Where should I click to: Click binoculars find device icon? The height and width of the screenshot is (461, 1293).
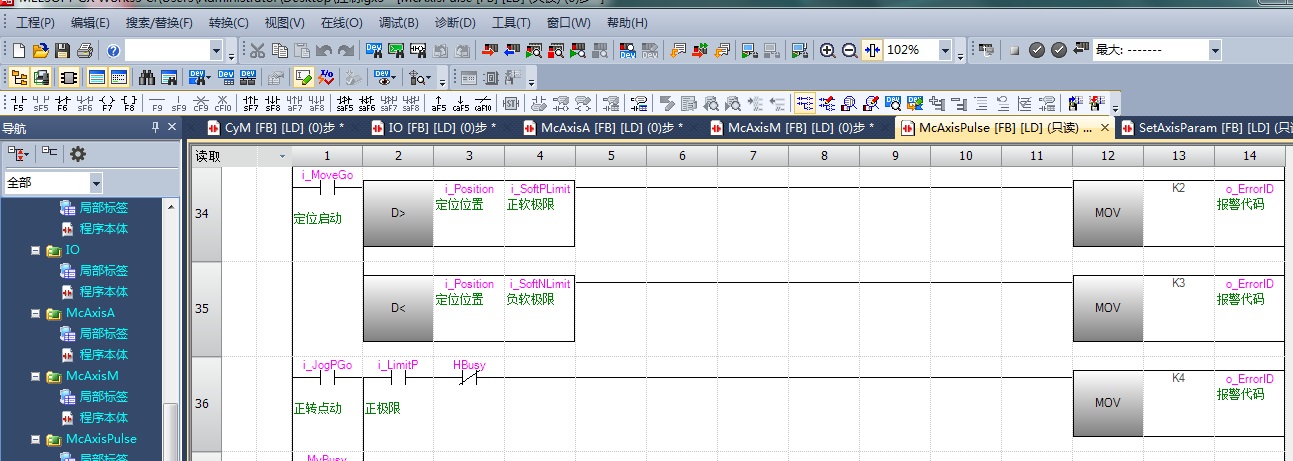click(147, 77)
